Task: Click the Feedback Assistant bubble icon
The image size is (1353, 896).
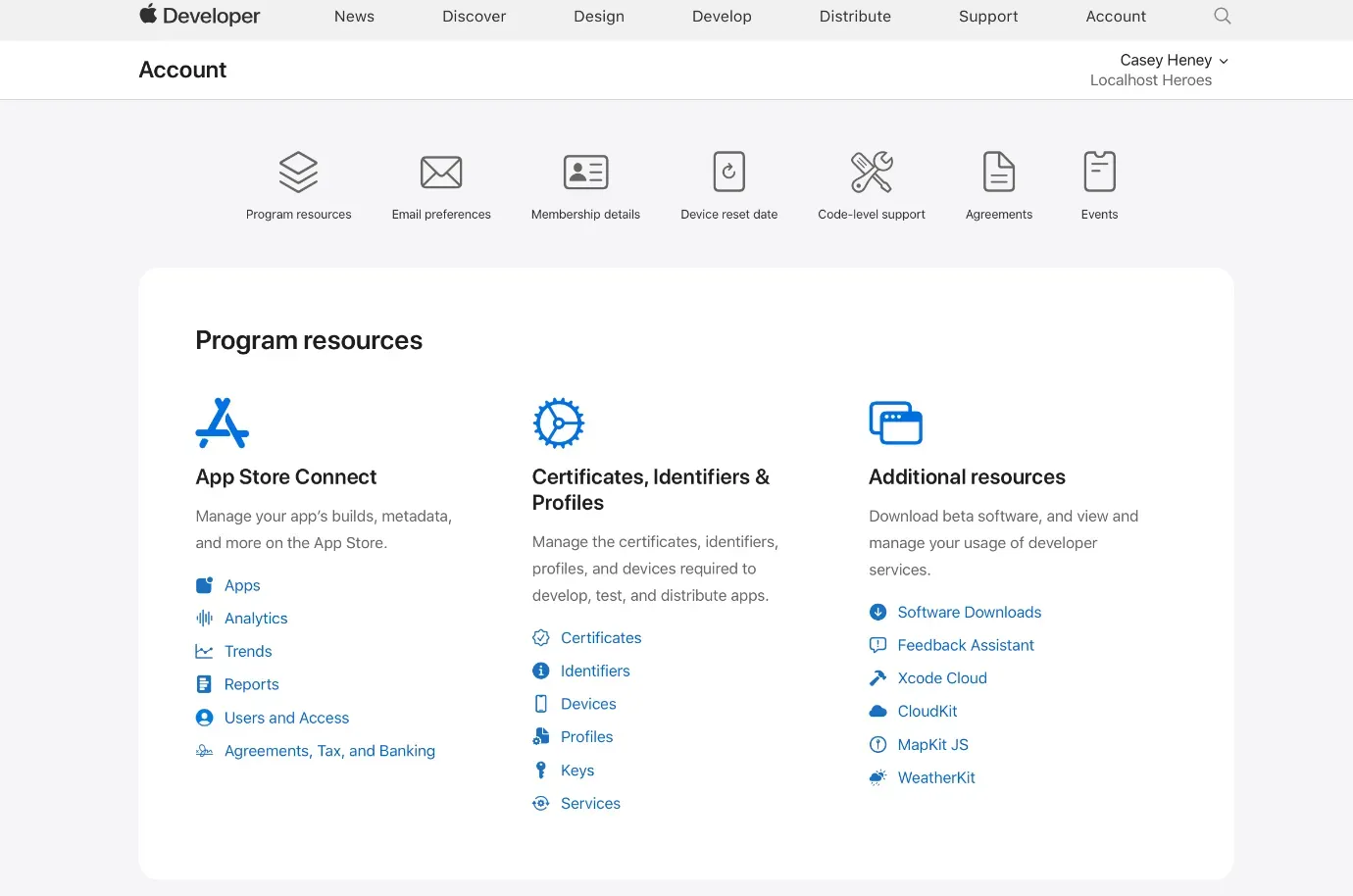Action: 877,645
